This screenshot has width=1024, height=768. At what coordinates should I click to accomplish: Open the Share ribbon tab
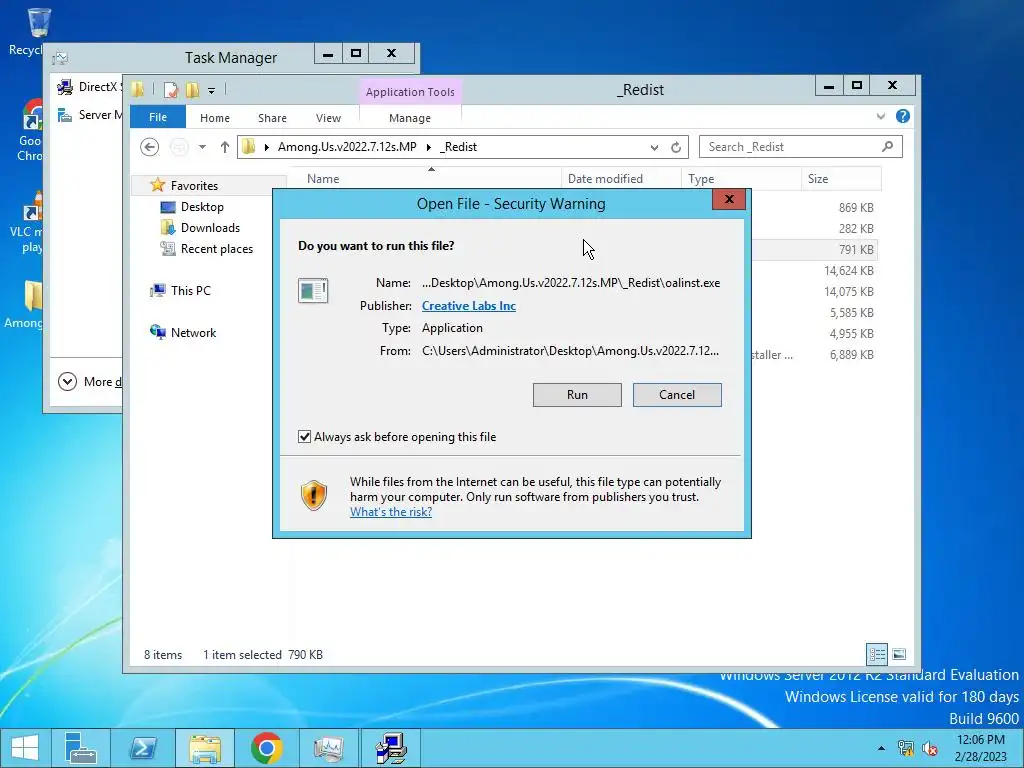(272, 118)
